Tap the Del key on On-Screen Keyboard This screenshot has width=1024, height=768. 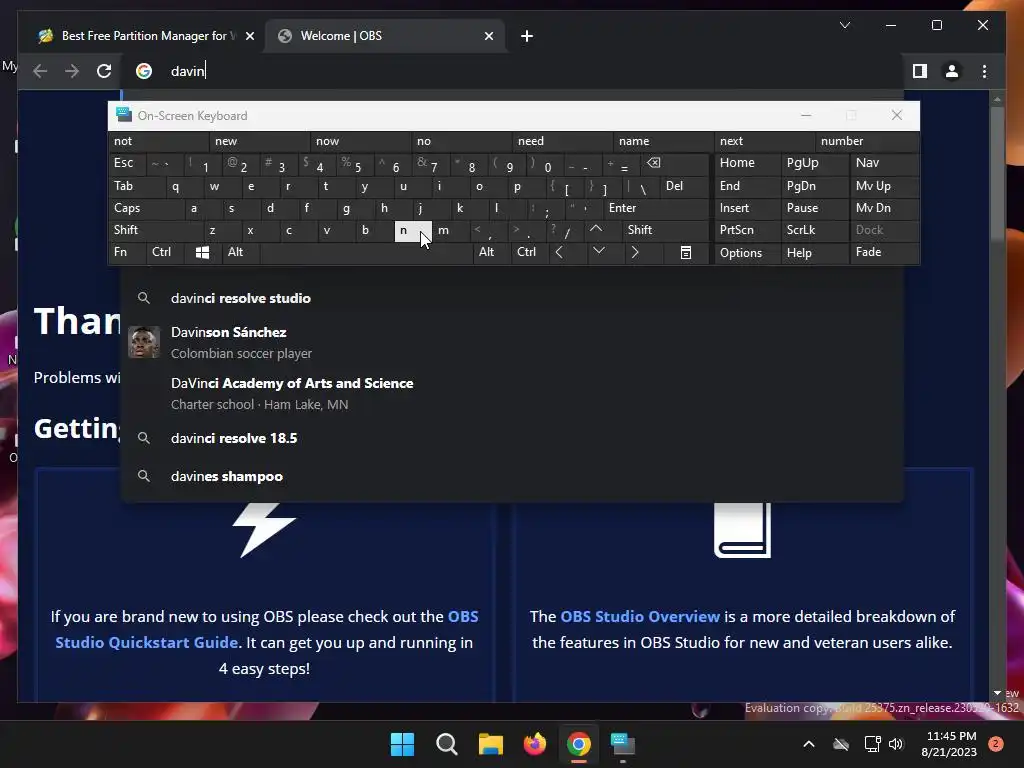pos(684,186)
